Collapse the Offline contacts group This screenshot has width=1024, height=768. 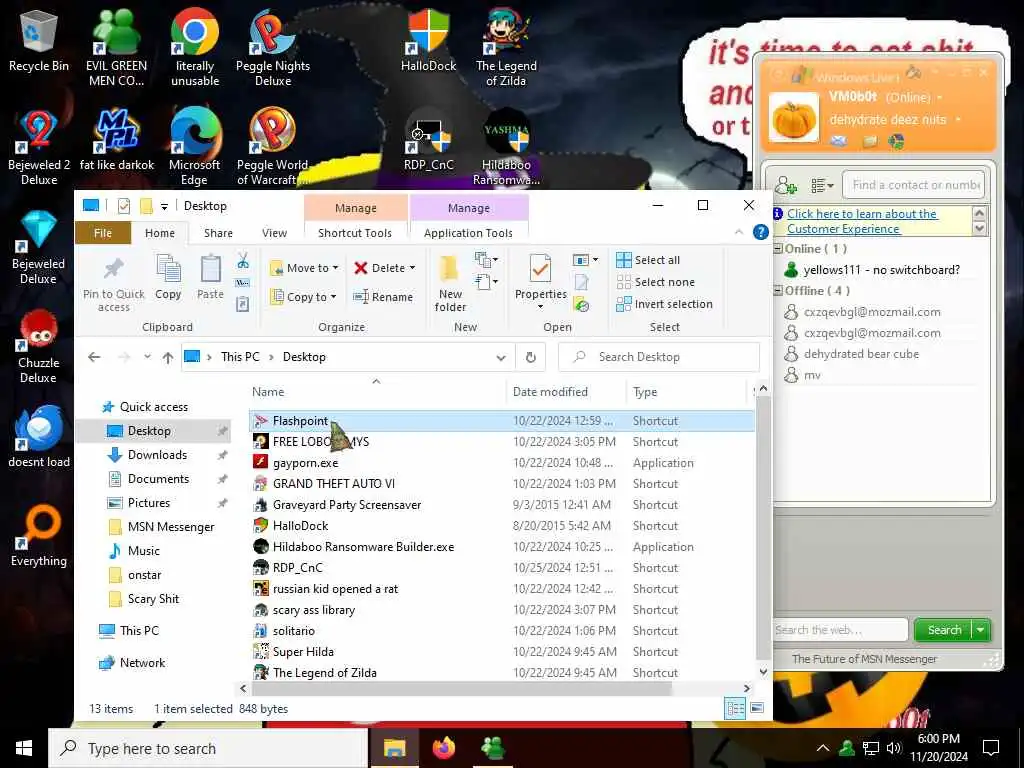[778, 291]
